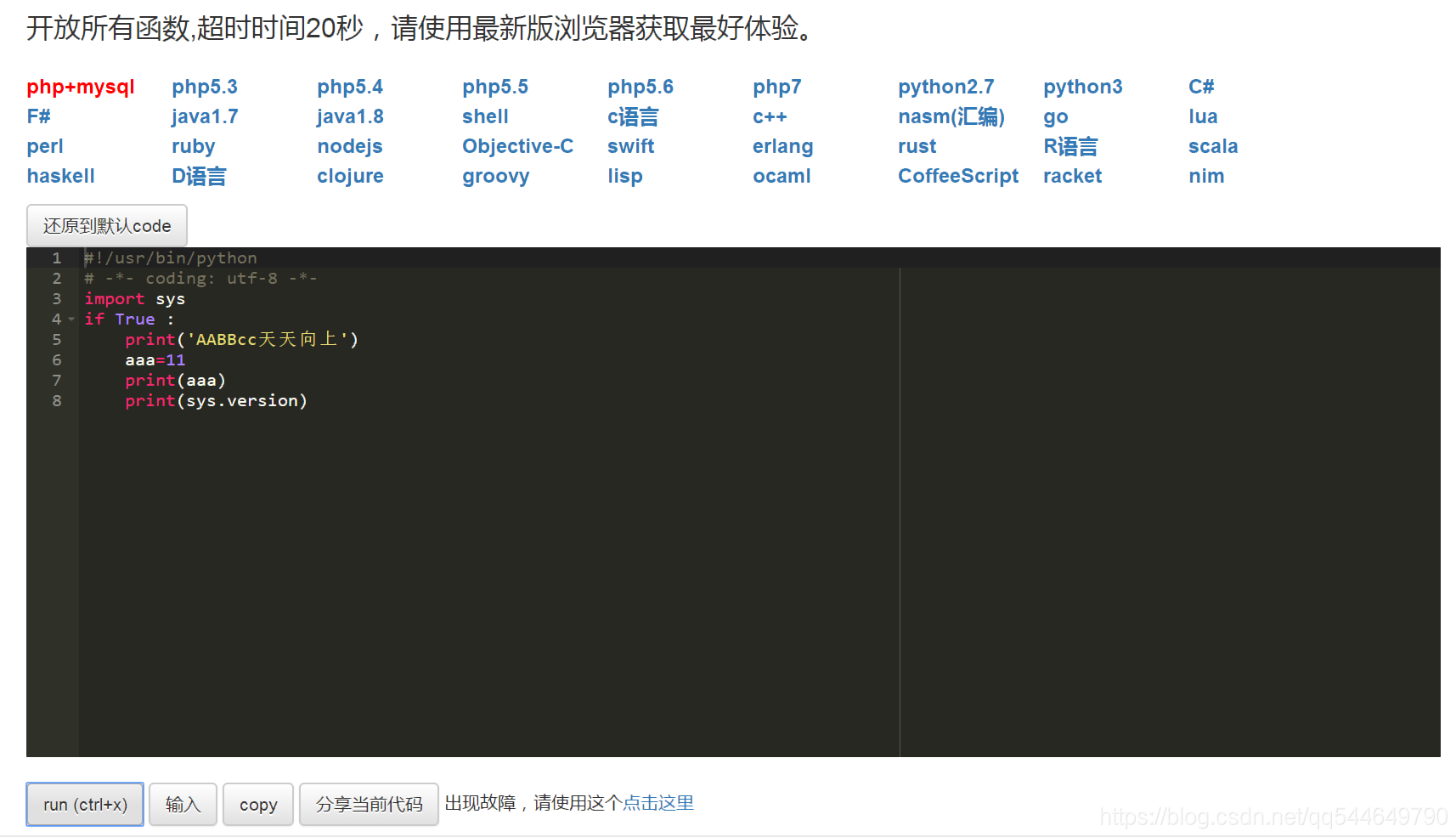Switch to rust language
The width and height of the screenshot is (1456, 837).
pyautogui.click(x=917, y=146)
